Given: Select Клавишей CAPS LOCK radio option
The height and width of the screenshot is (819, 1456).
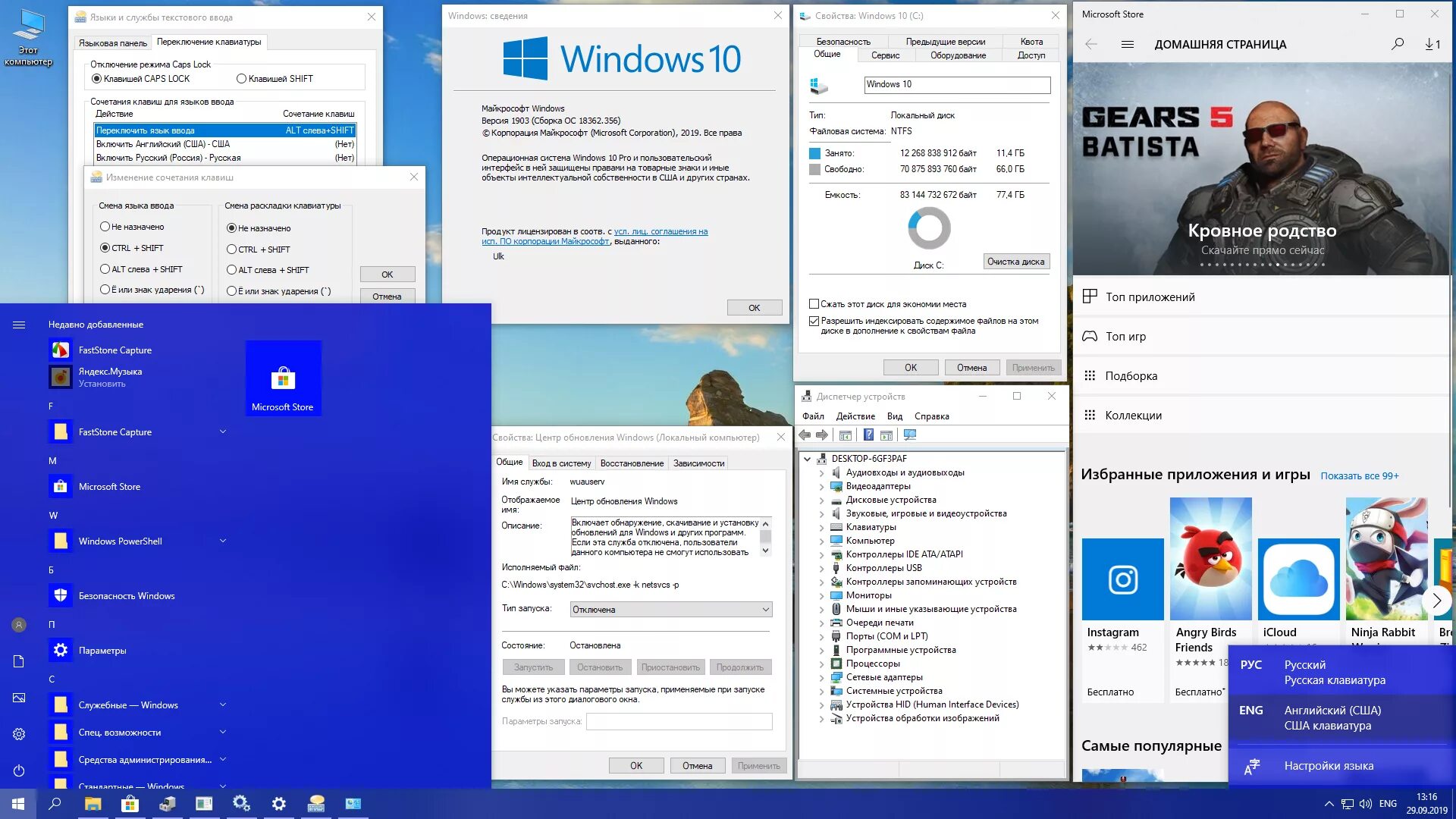Looking at the screenshot, I should pos(96,78).
